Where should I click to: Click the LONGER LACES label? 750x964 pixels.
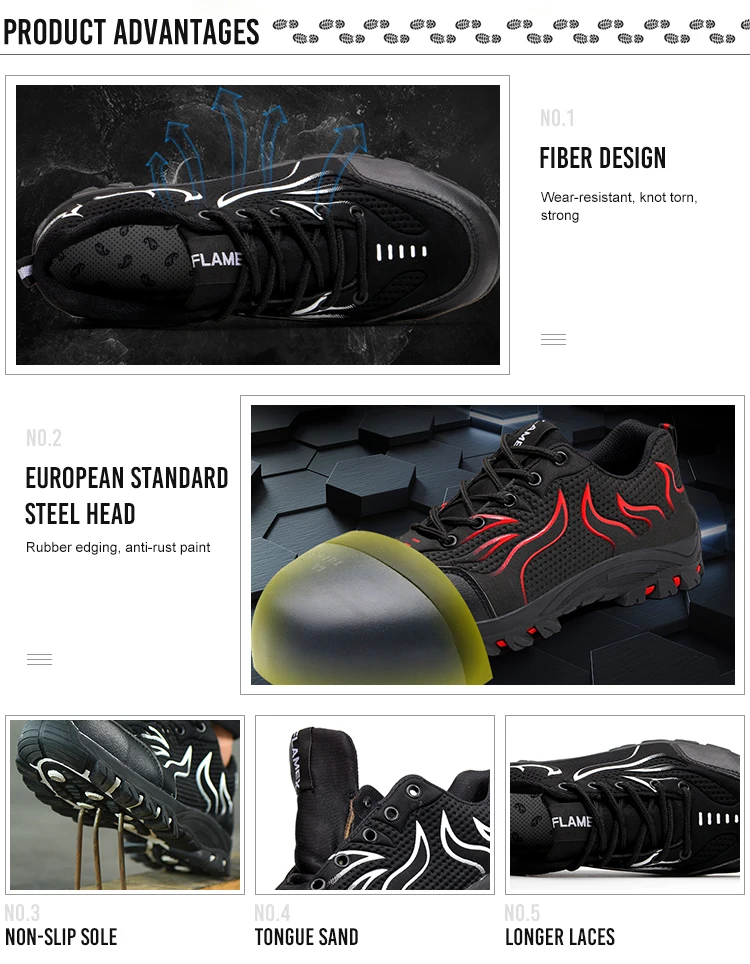[560, 937]
